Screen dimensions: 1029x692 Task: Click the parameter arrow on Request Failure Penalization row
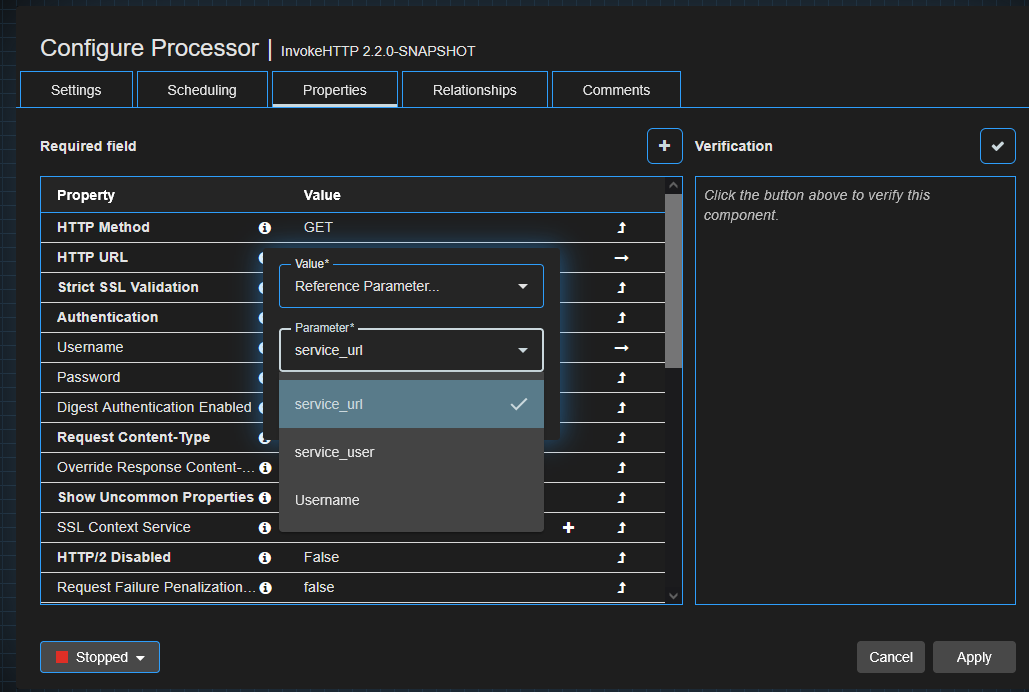tap(620, 587)
